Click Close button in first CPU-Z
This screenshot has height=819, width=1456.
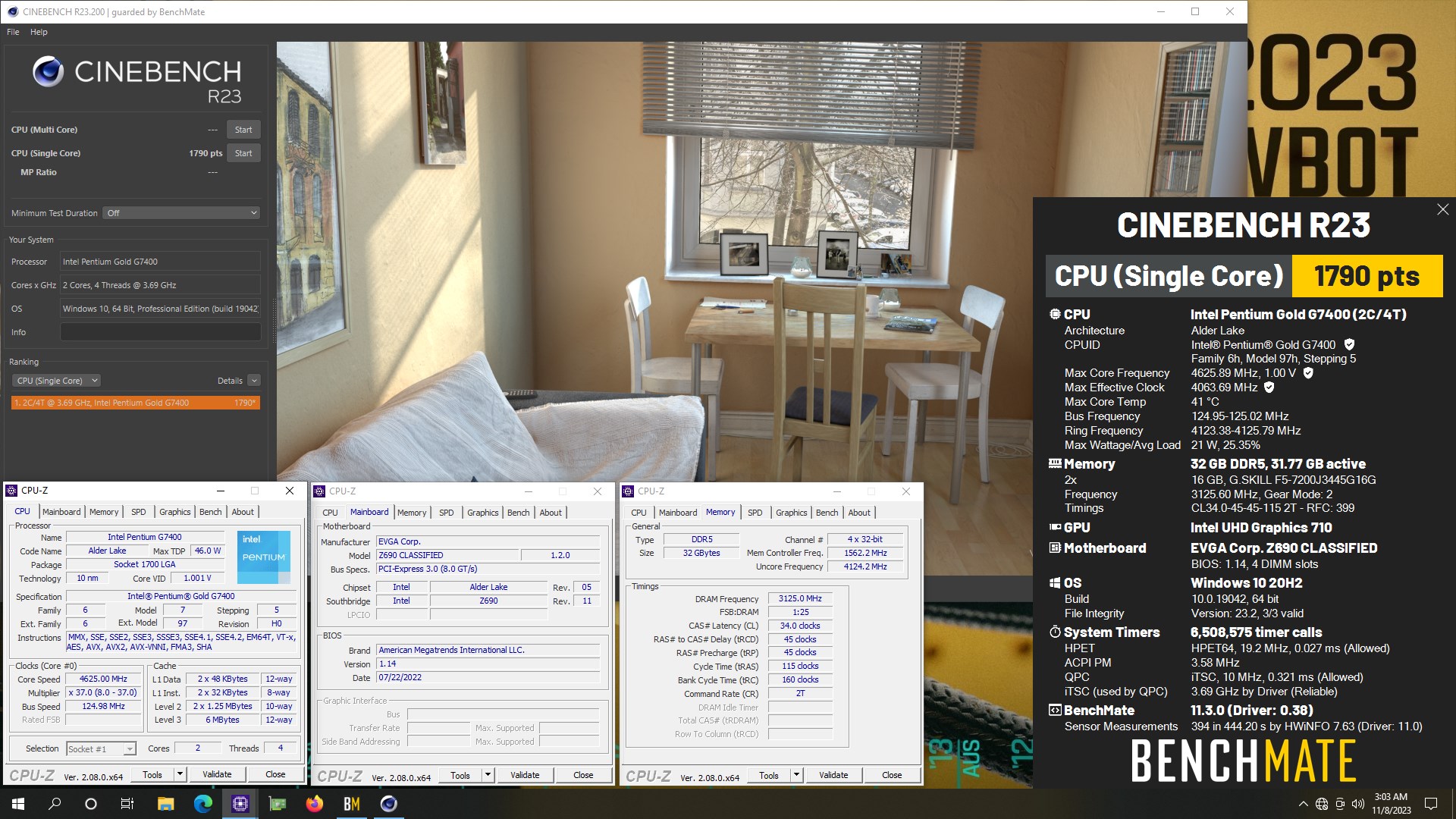[x=275, y=774]
